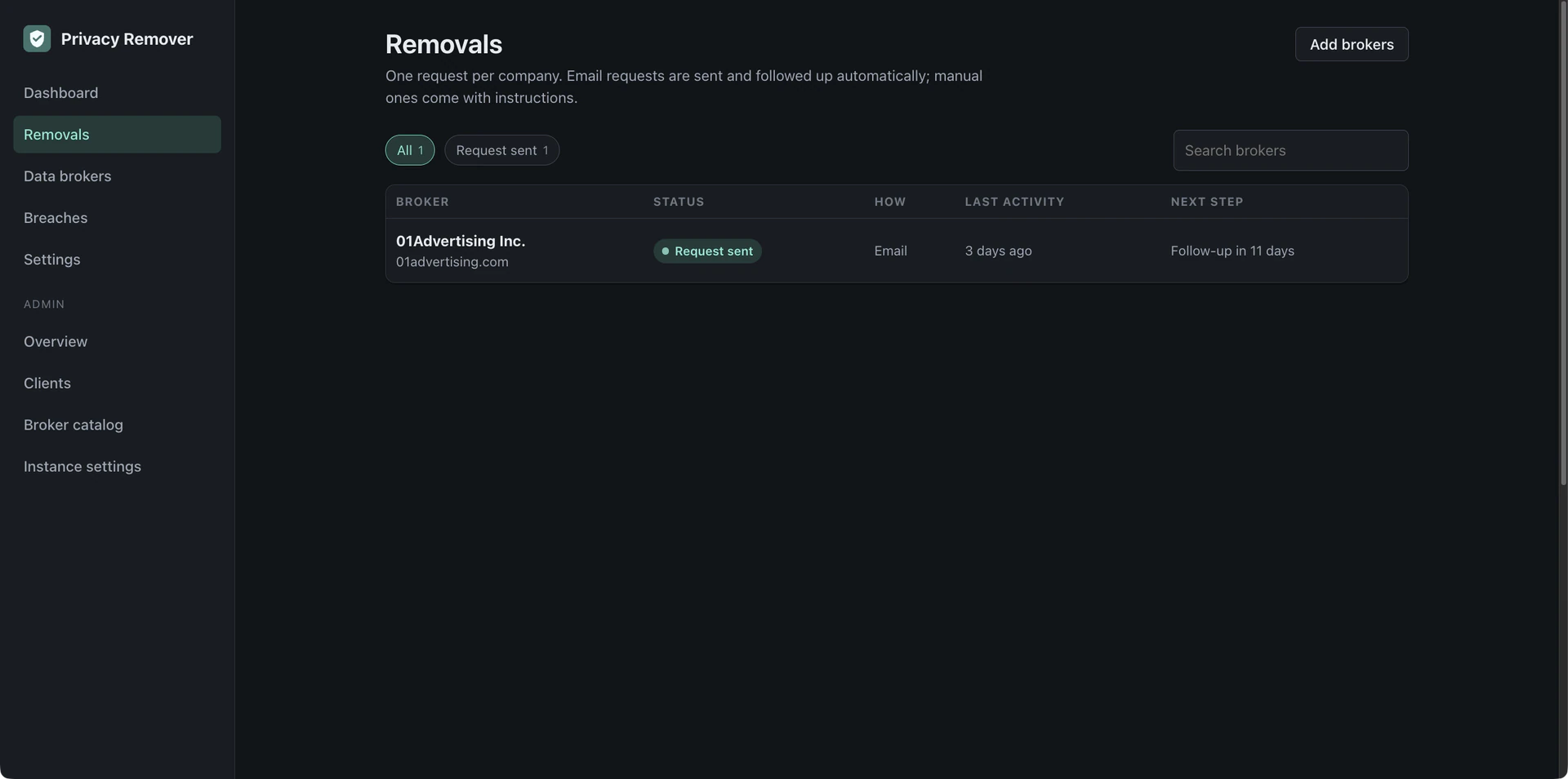The width and height of the screenshot is (1568, 779).
Task: Click the 3 days ago cell
Action: [x=998, y=251]
